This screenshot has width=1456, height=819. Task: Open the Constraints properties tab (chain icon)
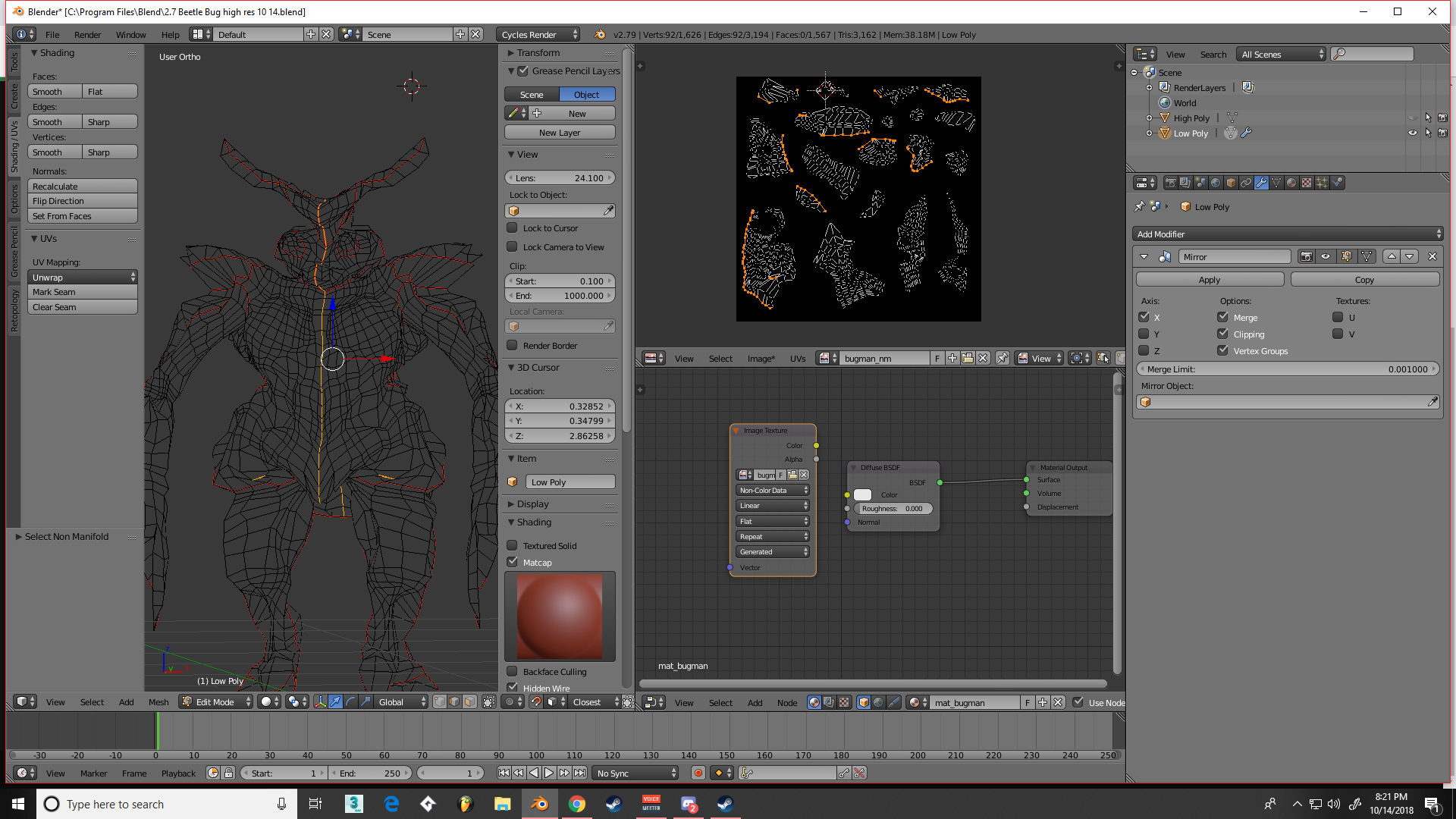[x=1246, y=183]
